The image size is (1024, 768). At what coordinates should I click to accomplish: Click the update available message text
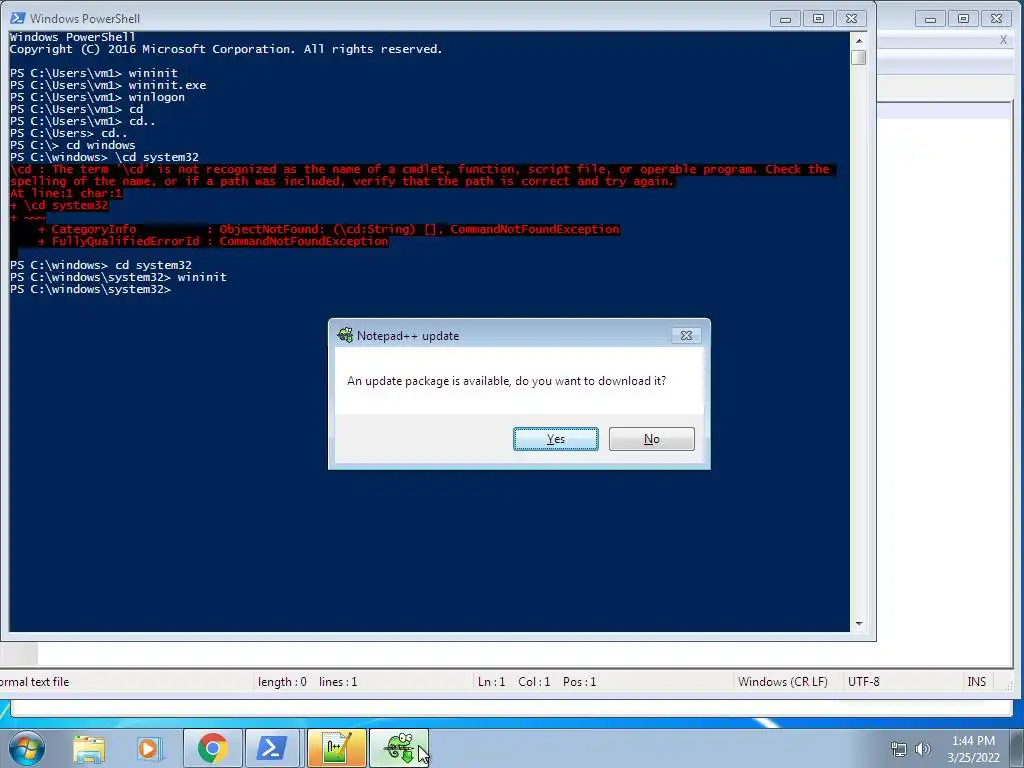[506, 381]
